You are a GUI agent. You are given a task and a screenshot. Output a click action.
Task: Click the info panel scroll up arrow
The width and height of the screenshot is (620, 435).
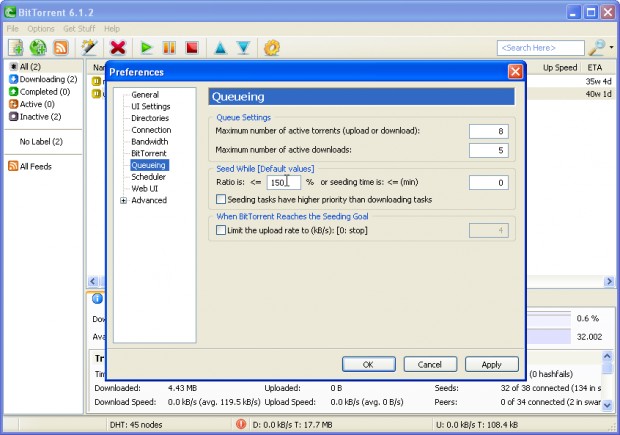607,356
